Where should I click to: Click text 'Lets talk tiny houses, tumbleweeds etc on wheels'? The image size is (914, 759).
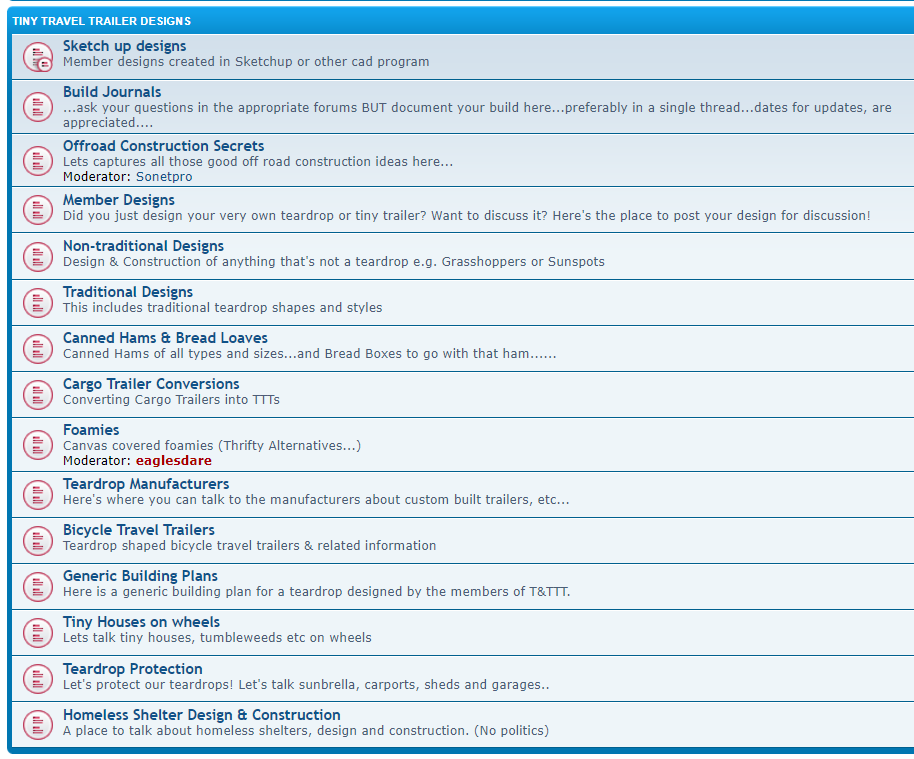217,638
